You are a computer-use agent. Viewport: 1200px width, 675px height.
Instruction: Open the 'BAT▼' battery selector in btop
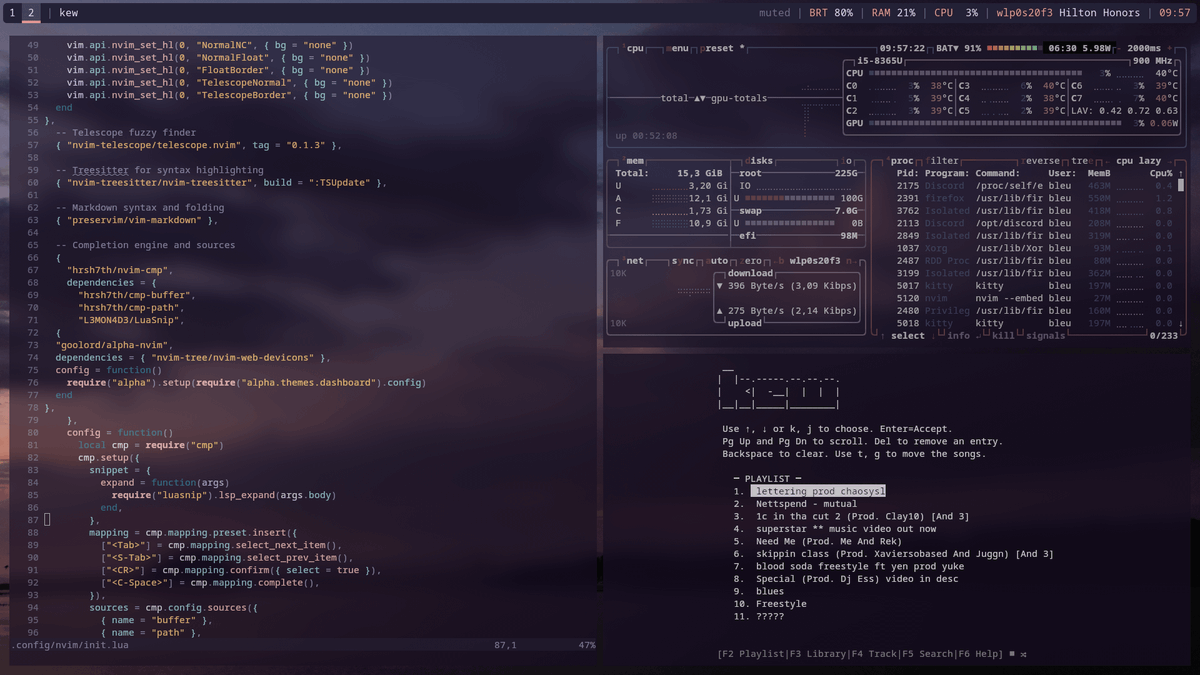pyautogui.click(x=948, y=48)
